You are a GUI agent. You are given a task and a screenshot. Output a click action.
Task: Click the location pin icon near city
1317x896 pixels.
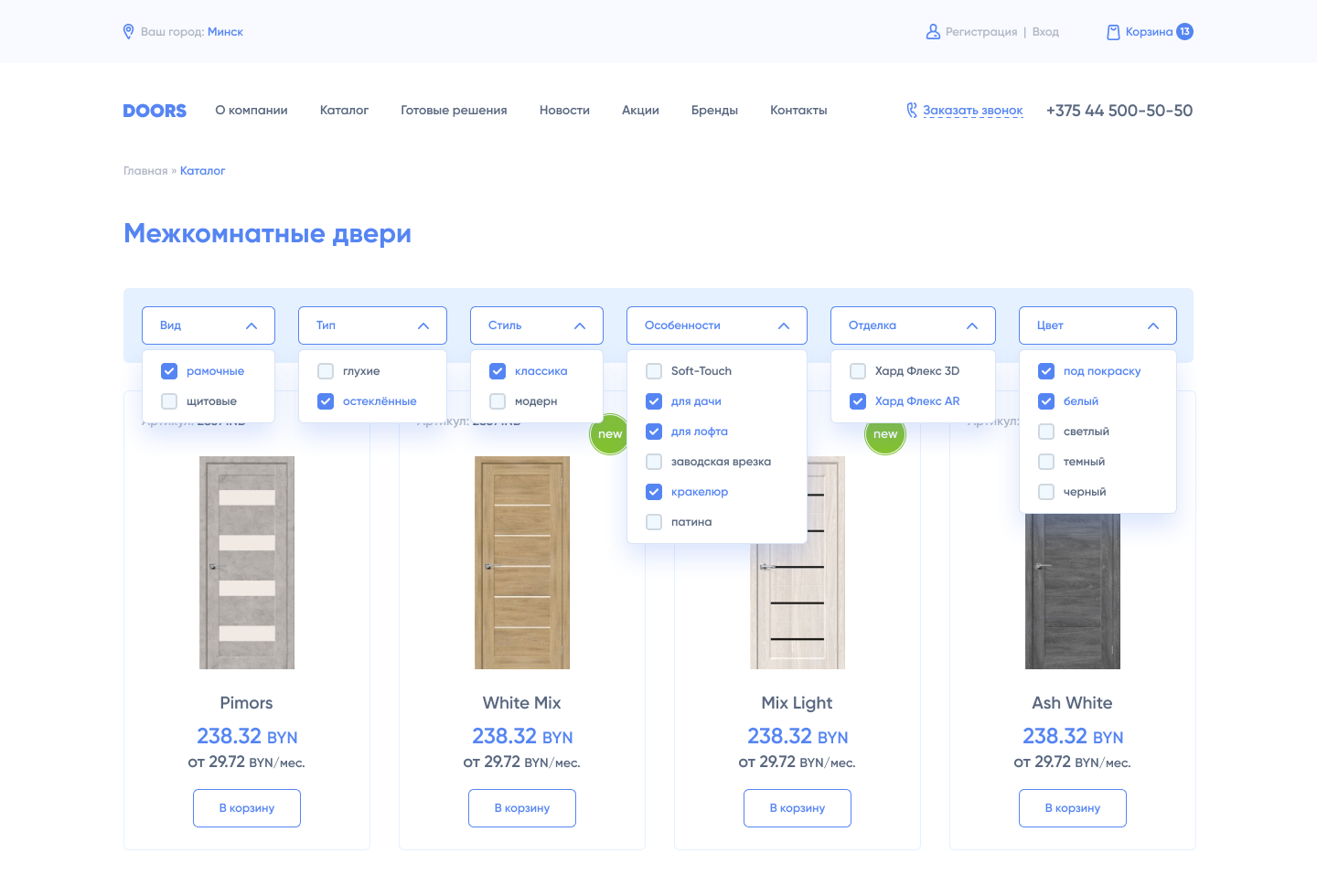(129, 32)
